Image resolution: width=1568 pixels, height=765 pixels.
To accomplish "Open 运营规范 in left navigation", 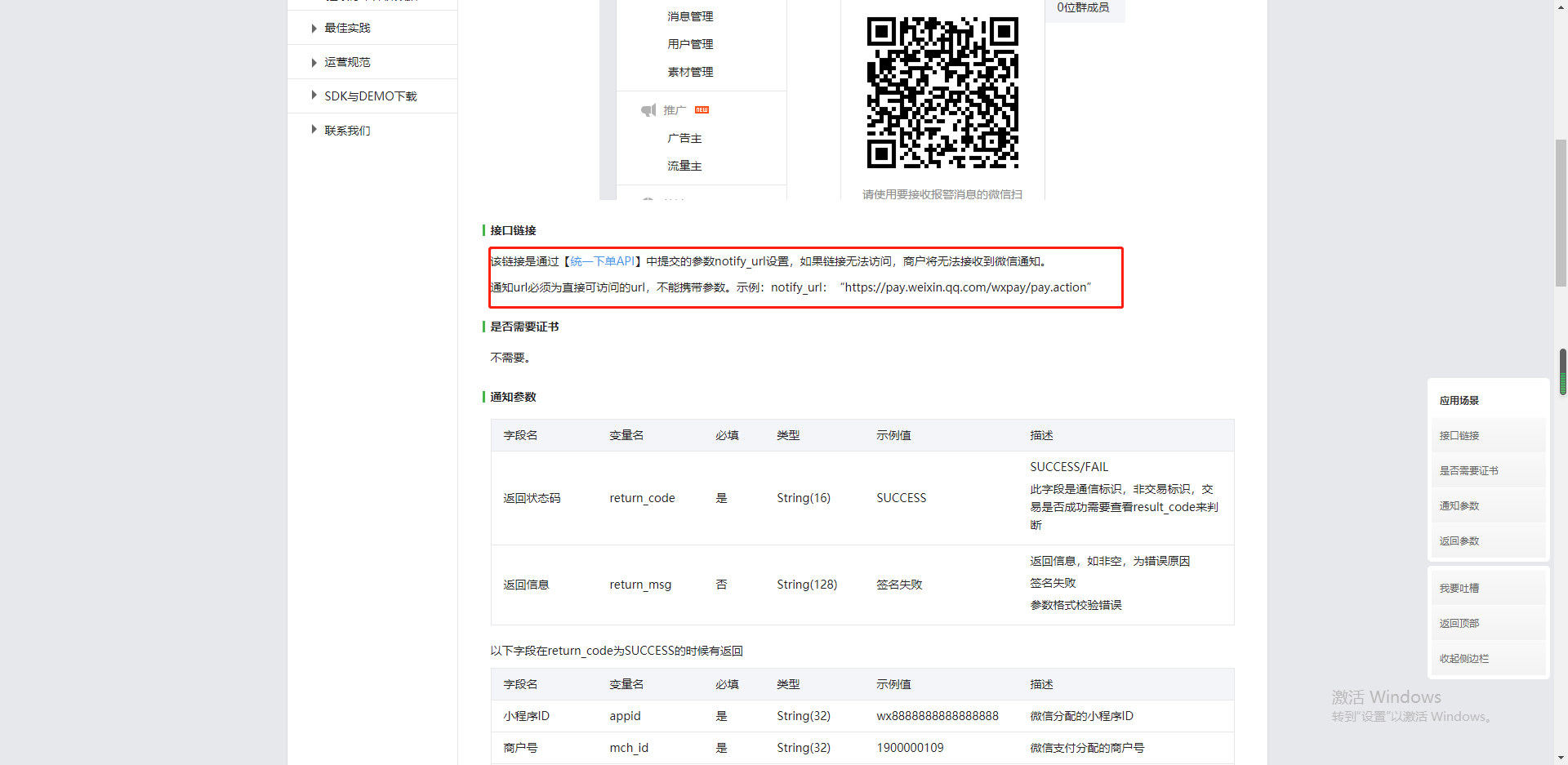I will [x=347, y=63].
